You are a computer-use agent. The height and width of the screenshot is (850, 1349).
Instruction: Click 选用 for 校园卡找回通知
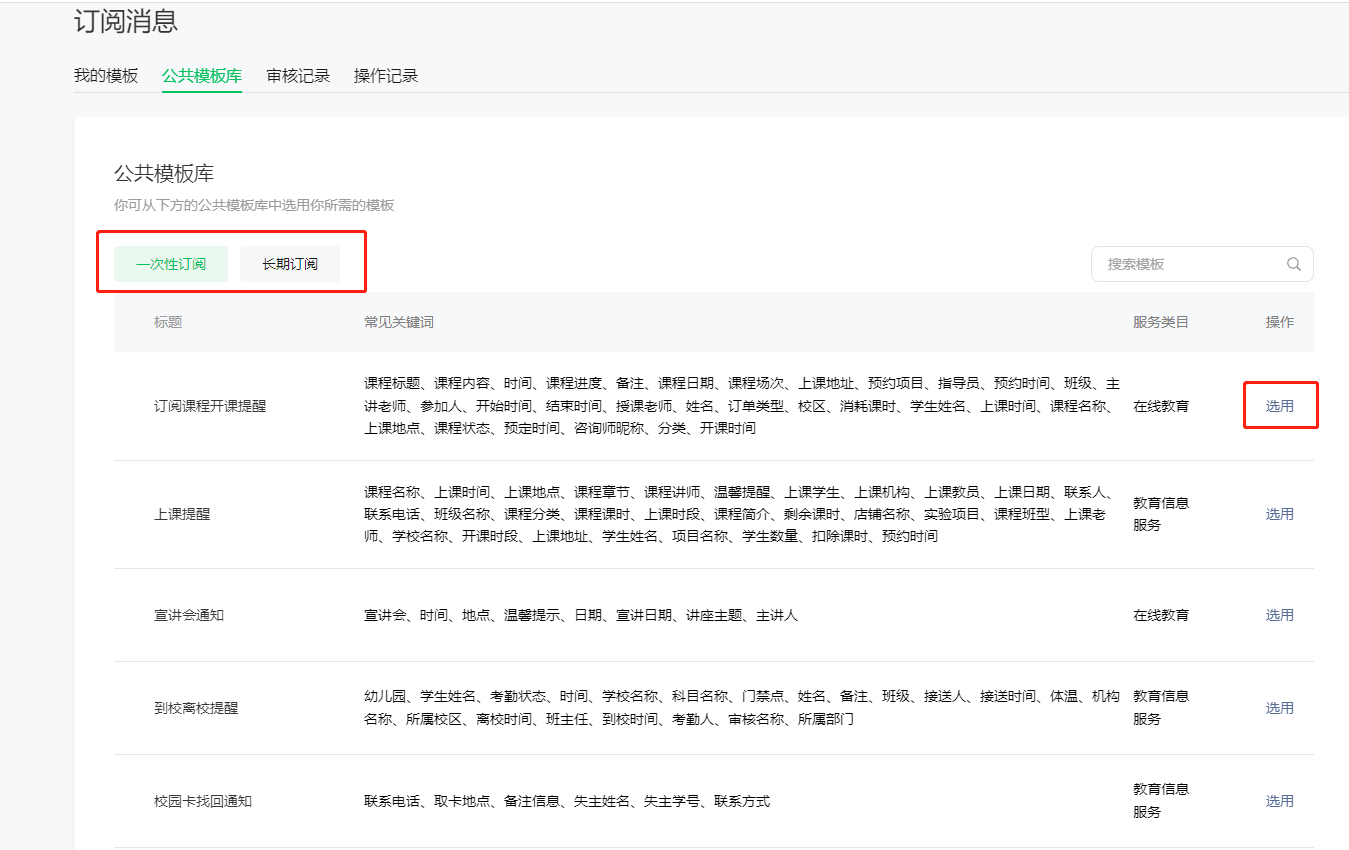pos(1280,801)
